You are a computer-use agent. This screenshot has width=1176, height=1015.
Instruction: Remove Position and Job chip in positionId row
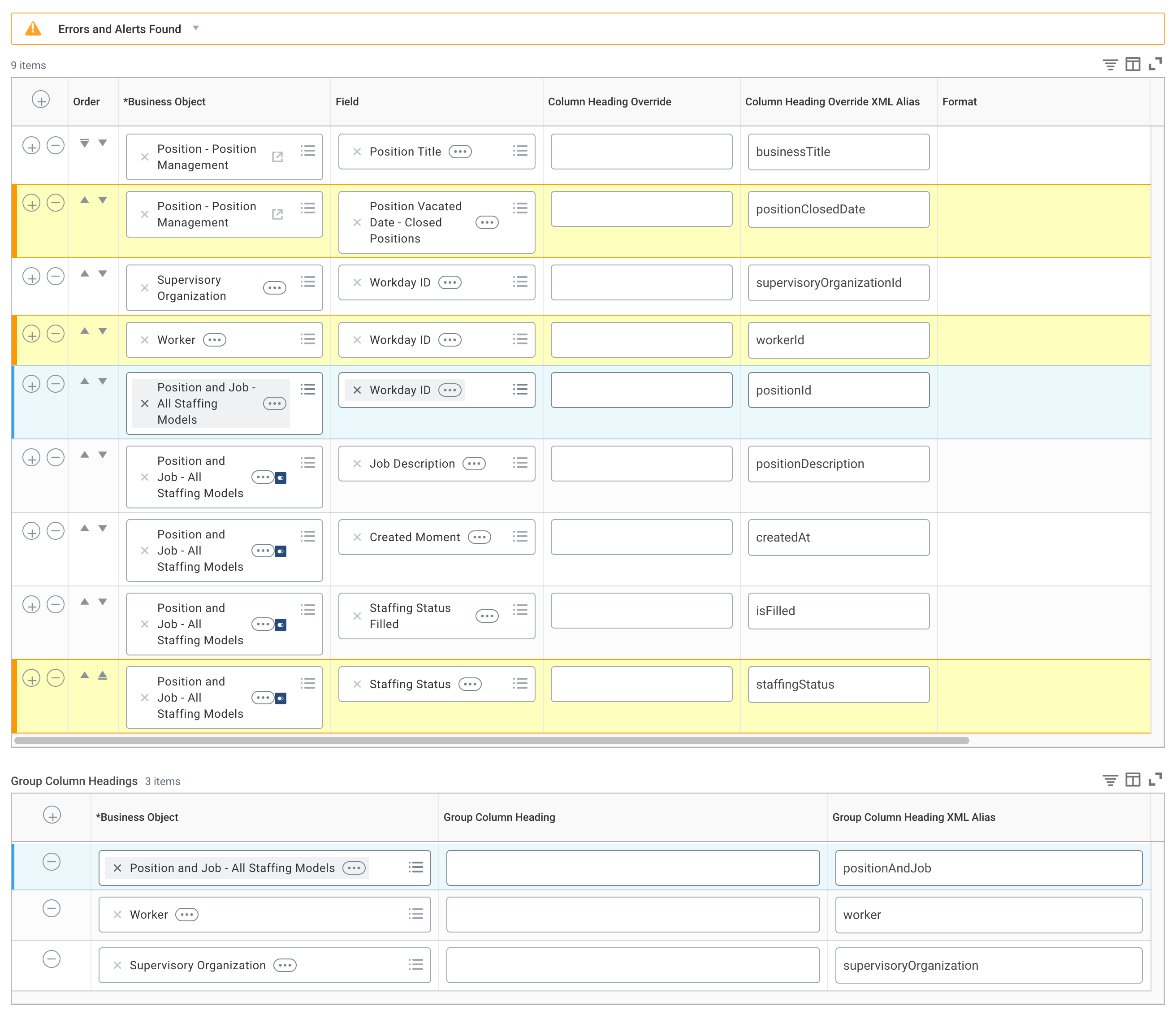click(145, 403)
